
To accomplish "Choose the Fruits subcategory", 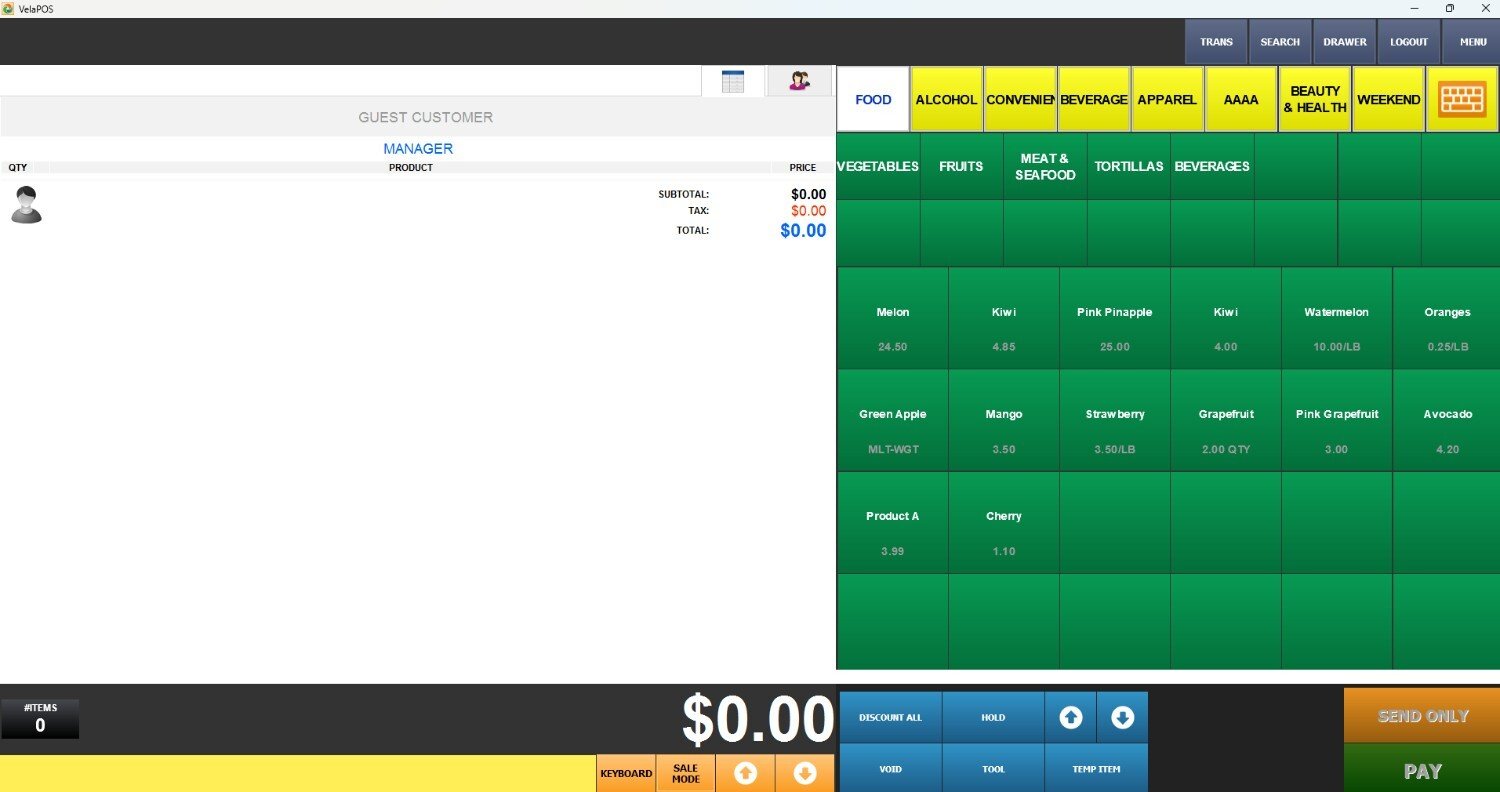I will pos(961,166).
